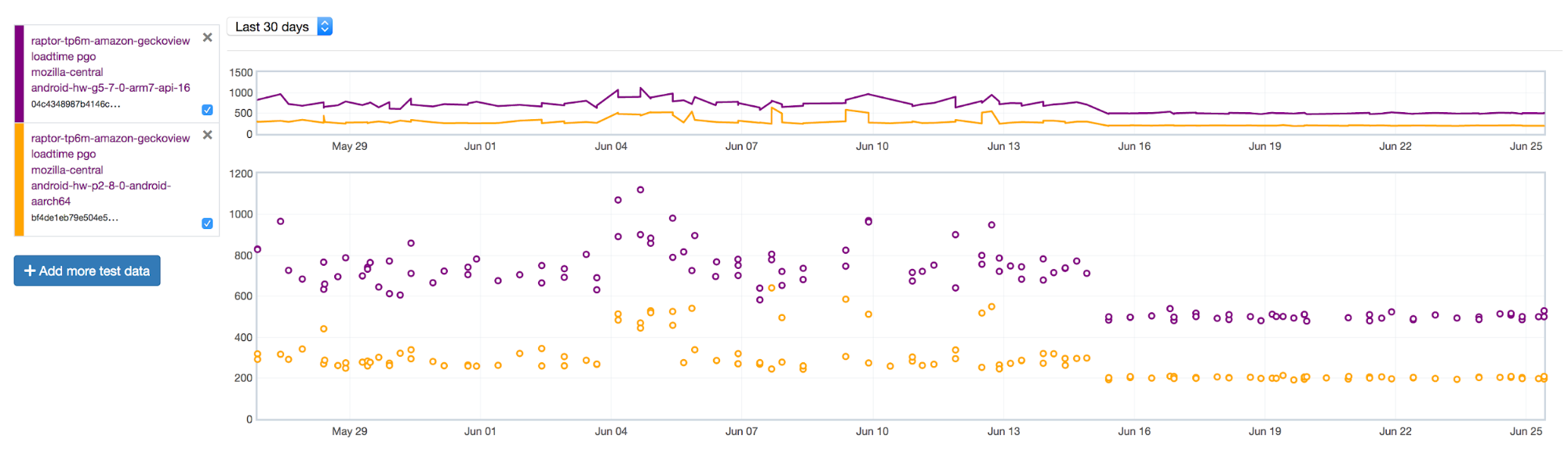
Task: Toggle visibility checkbox for the orange p2 series
Action: (207, 223)
